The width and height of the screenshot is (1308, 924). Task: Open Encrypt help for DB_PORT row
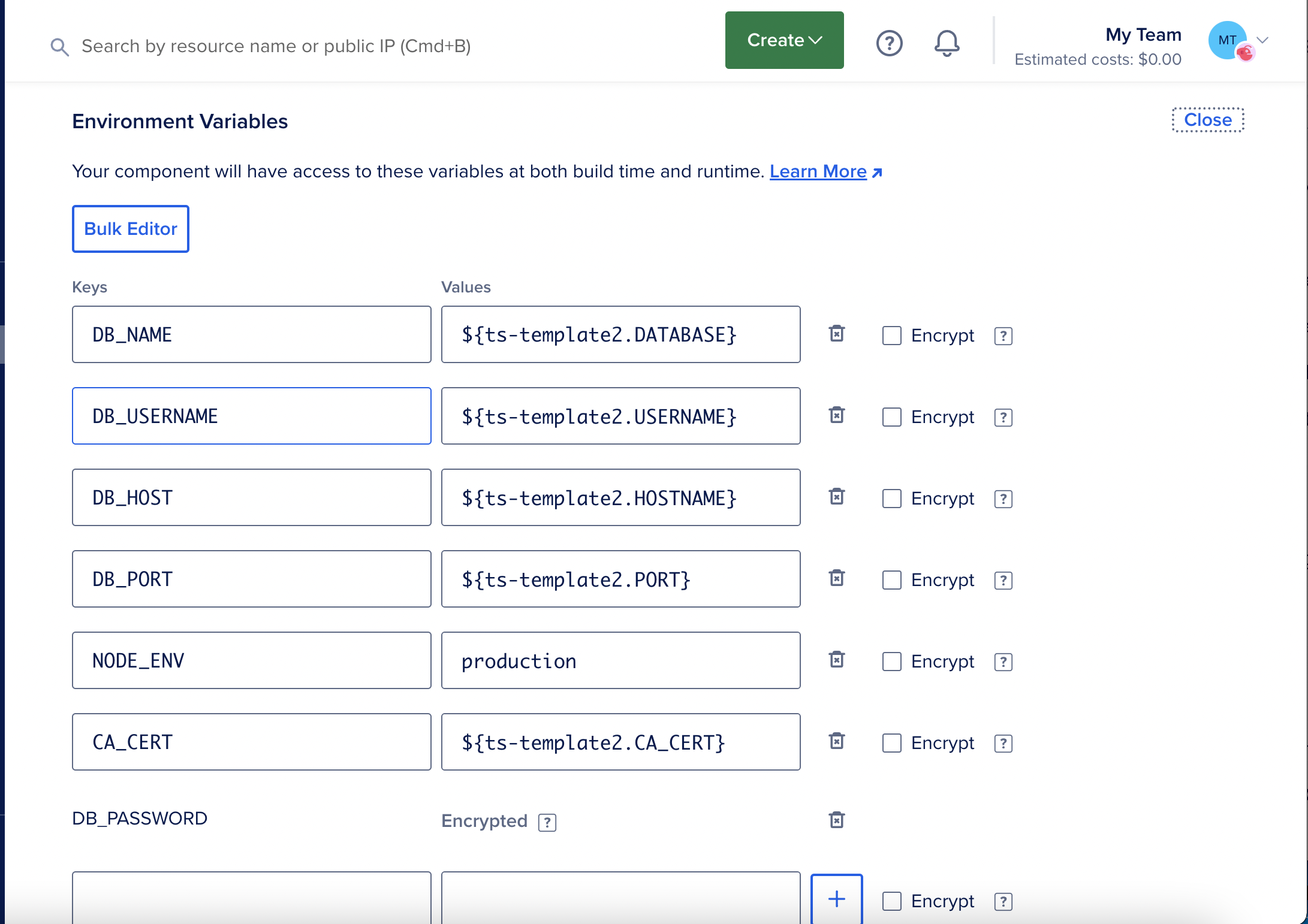pyautogui.click(x=1003, y=581)
